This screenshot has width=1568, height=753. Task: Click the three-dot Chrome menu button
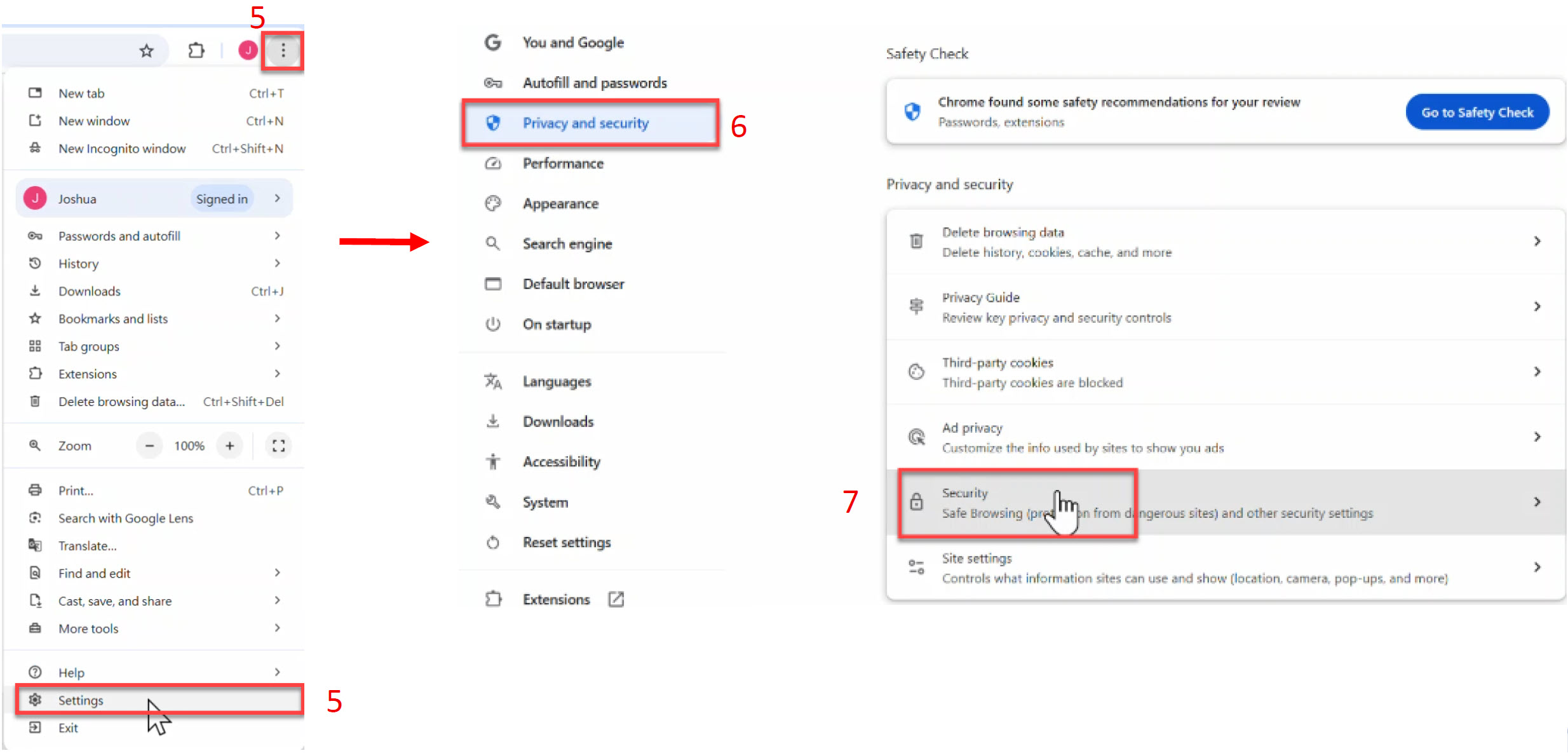point(283,50)
